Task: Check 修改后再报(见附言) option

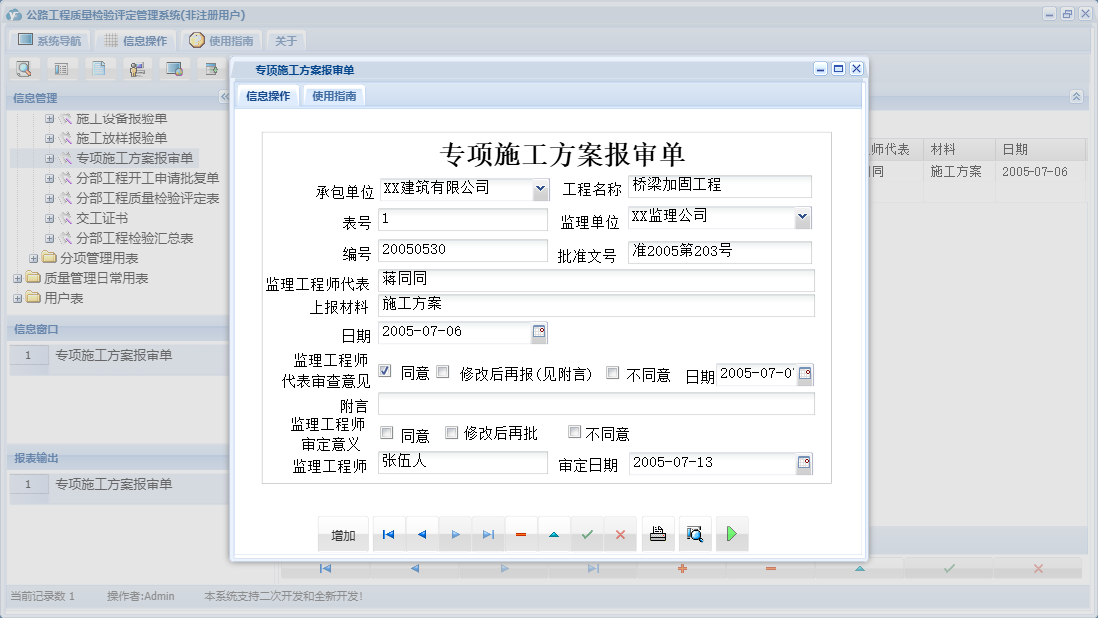Action: 442,371
